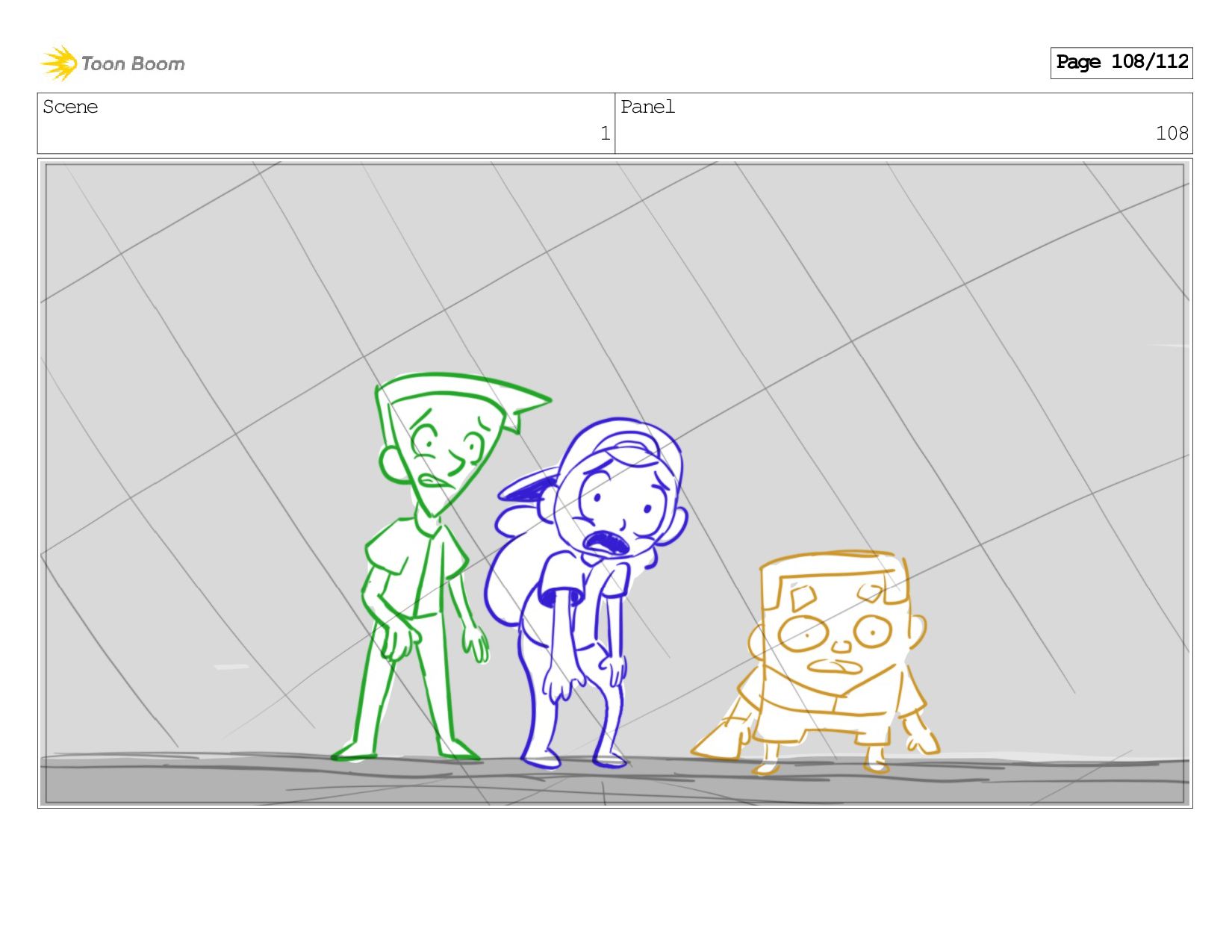
Task: Click the Toon Boom logo
Action: [112, 63]
